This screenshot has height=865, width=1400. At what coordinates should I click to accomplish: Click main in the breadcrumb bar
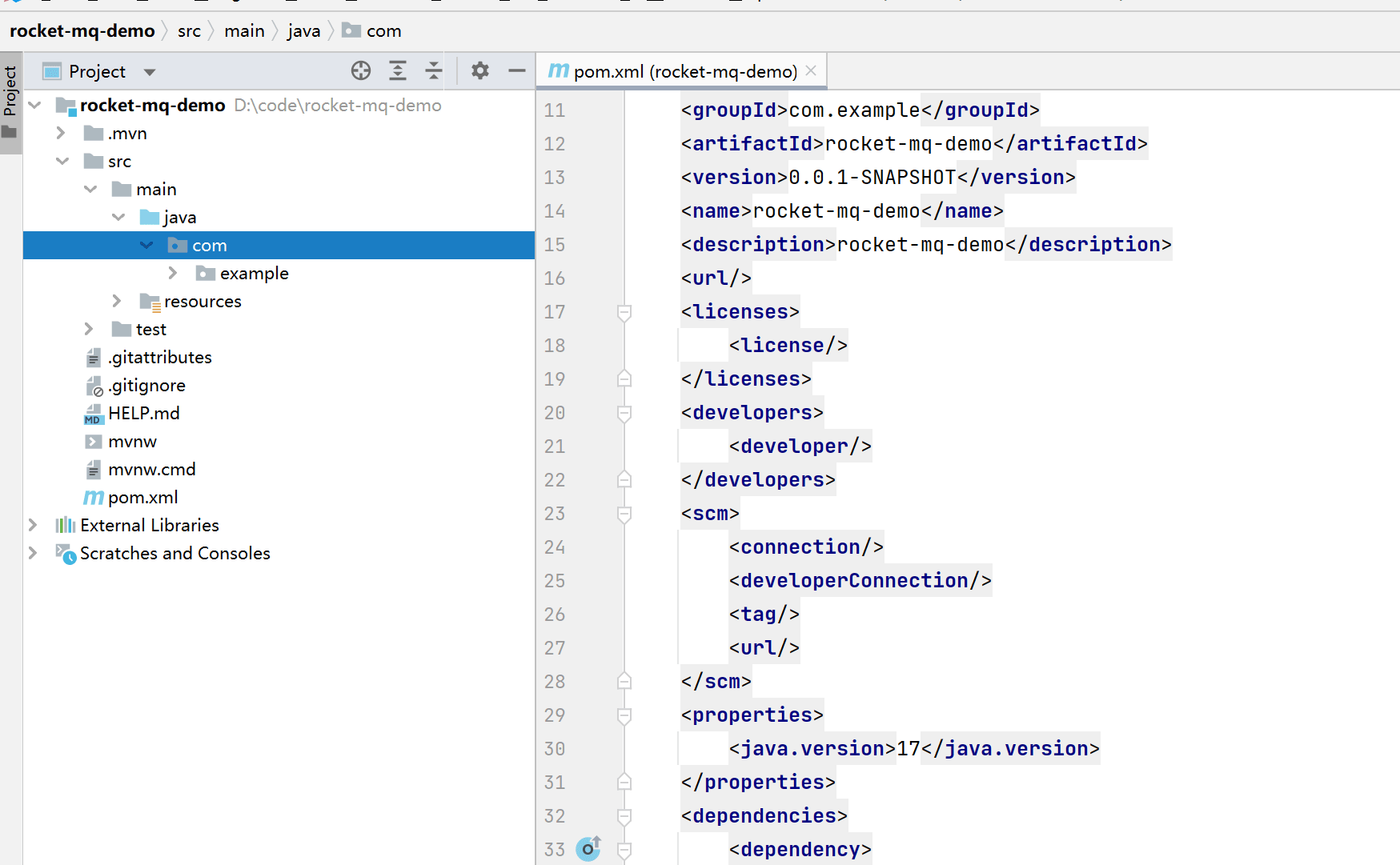(244, 30)
